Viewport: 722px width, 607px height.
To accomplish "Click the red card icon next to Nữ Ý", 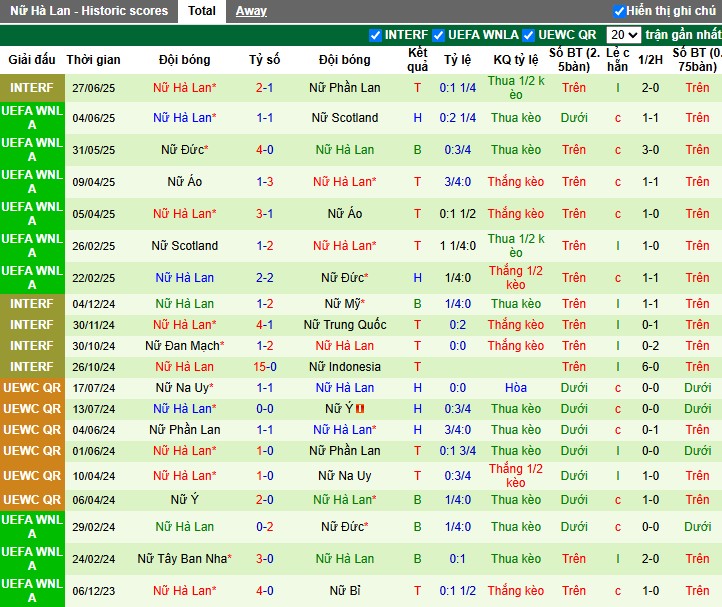I will point(360,409).
